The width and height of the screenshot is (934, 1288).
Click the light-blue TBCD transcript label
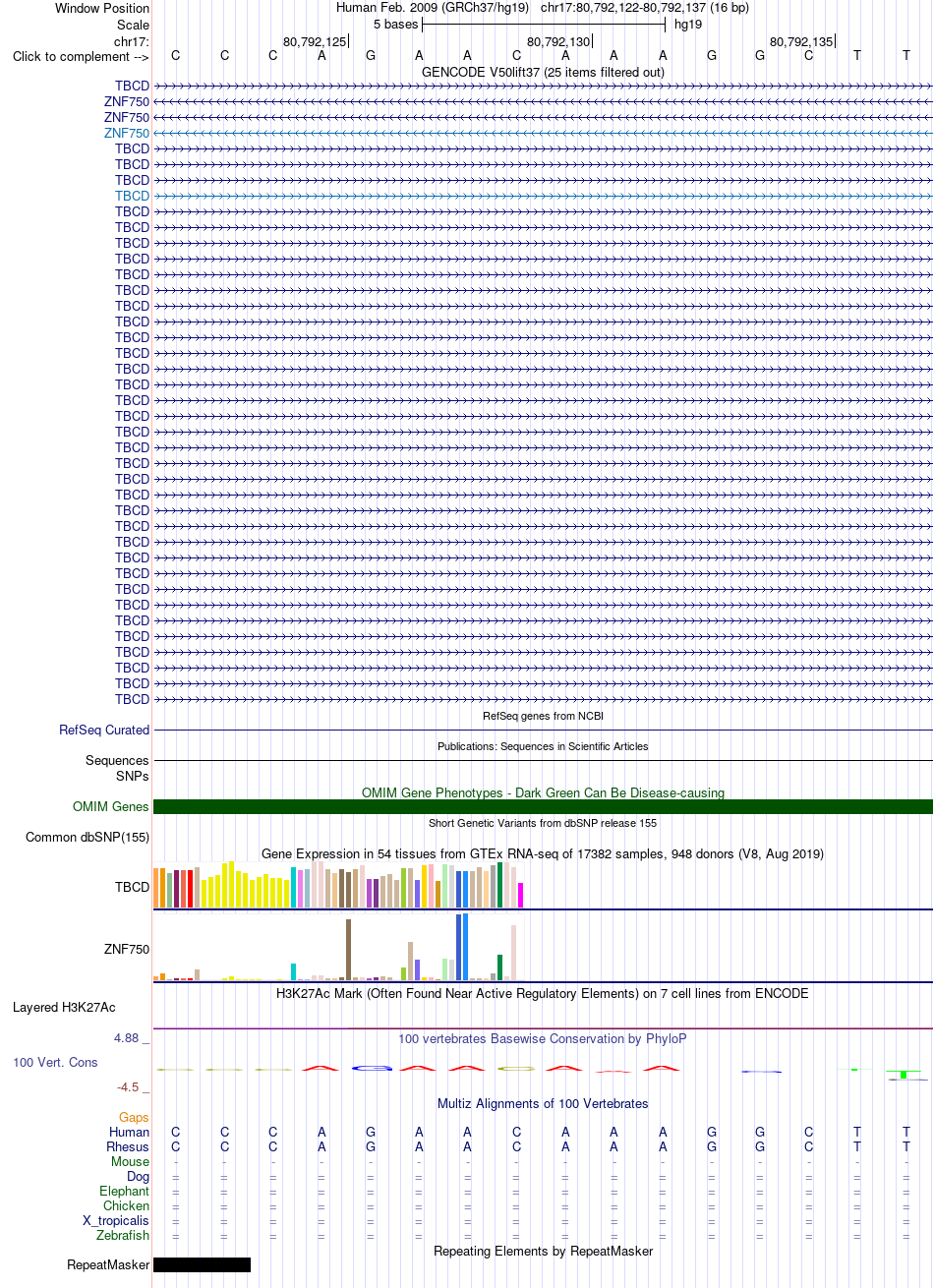pos(132,196)
